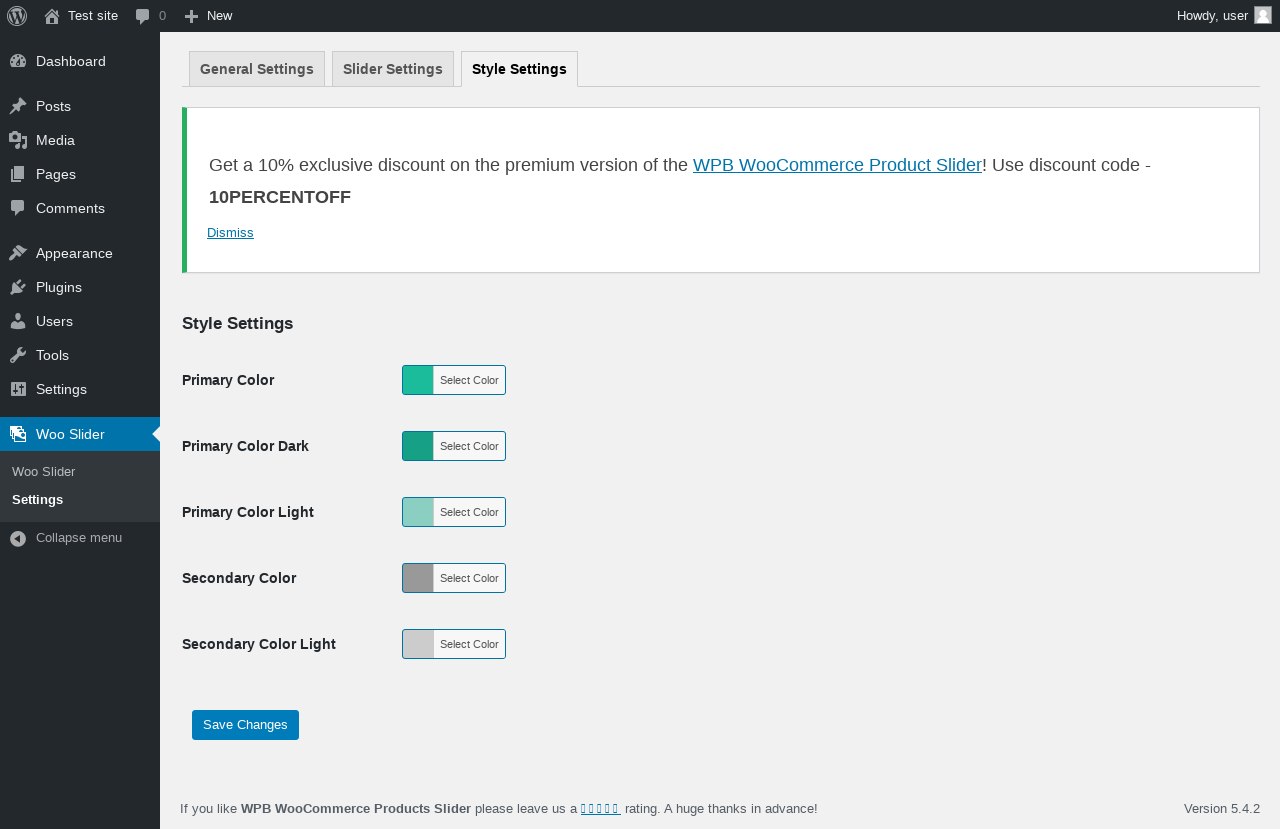Viewport: 1280px width, 829px height.
Task: Click the Plugins plug icon
Action: [x=18, y=287]
